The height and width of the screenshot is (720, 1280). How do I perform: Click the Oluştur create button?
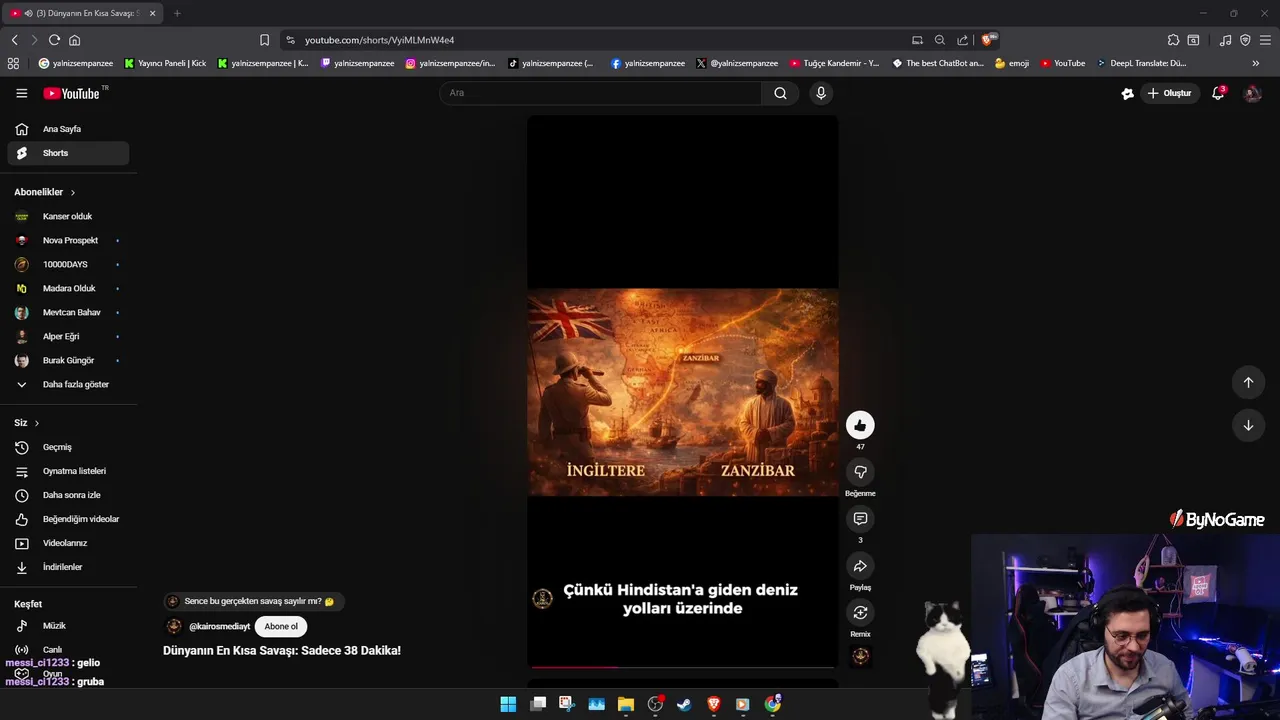click(x=1169, y=93)
